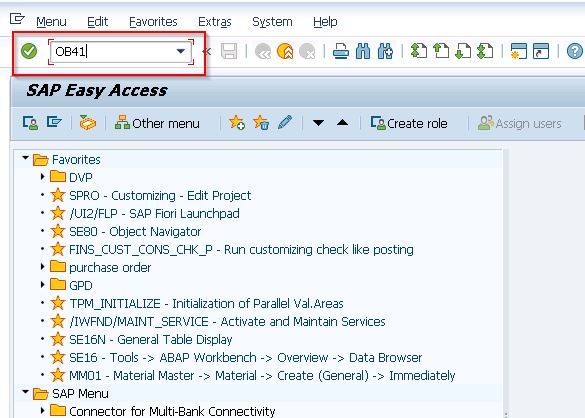The height and width of the screenshot is (418, 585).
Task: Click the Find Next binoculars icon
Action: 385,51
